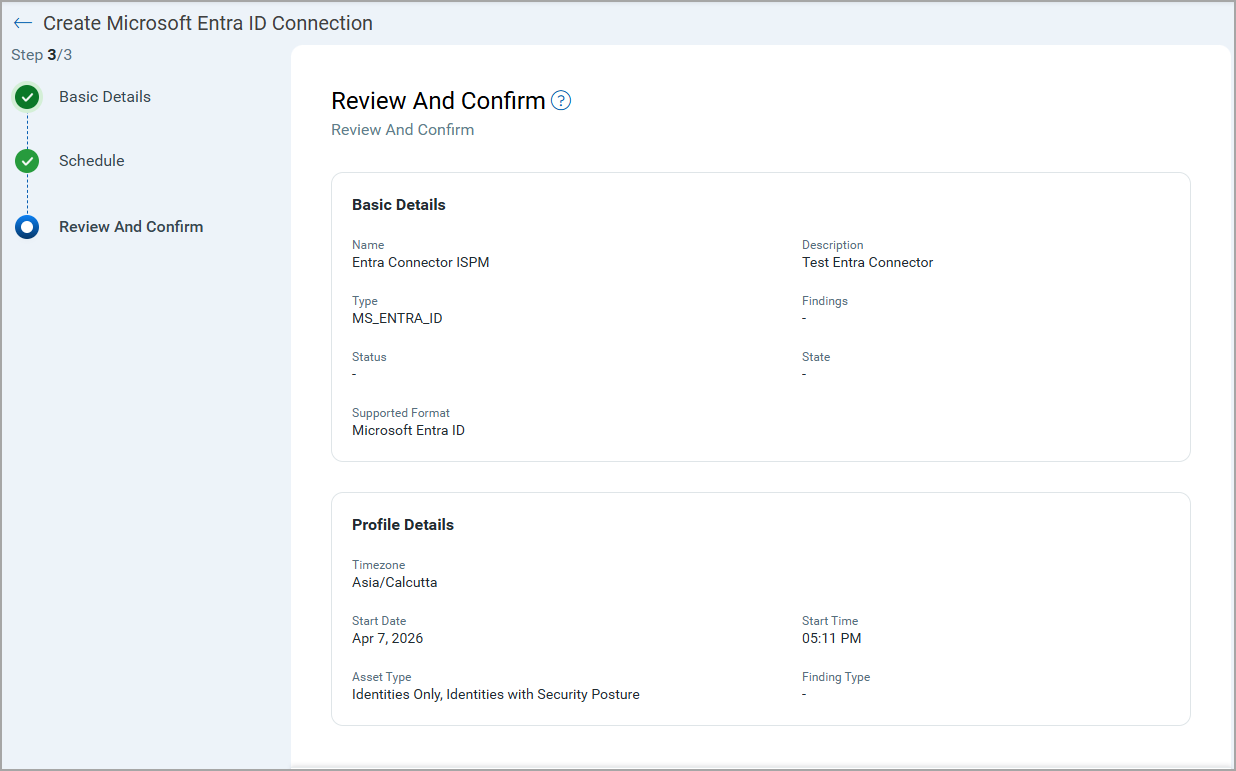The image size is (1236, 771).
Task: Click the gray Review And Confirm subtitle
Action: (403, 130)
